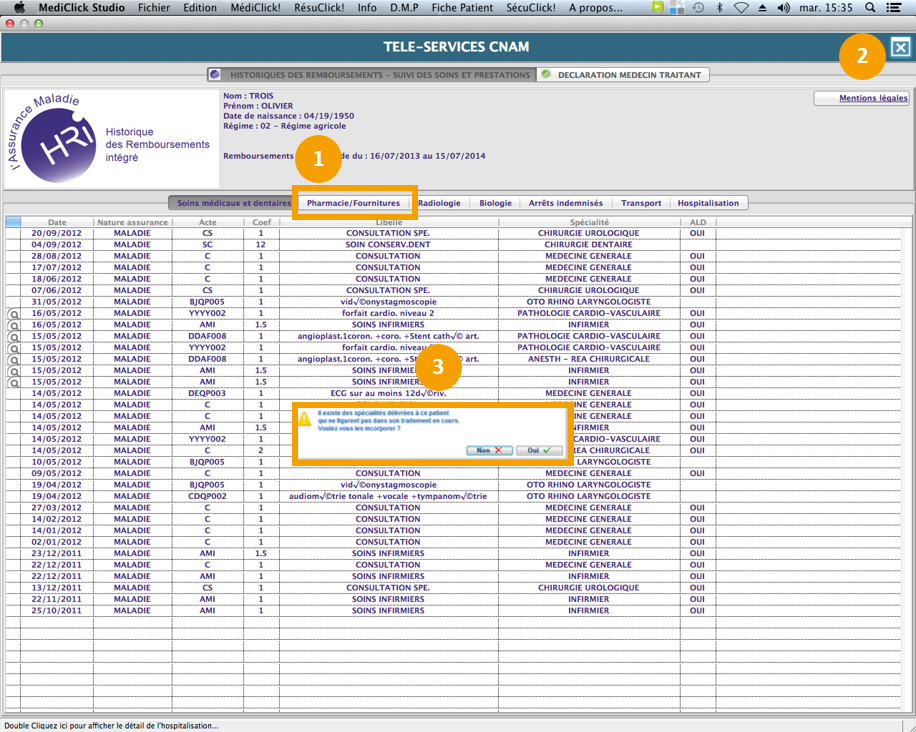
Task: Click the Date column header
Action: (57, 222)
